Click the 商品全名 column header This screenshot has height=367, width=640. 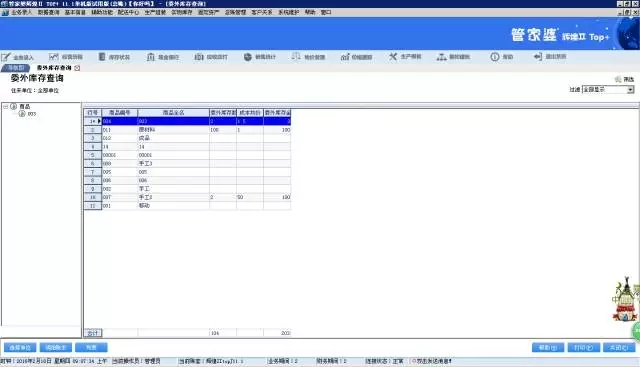173,112
